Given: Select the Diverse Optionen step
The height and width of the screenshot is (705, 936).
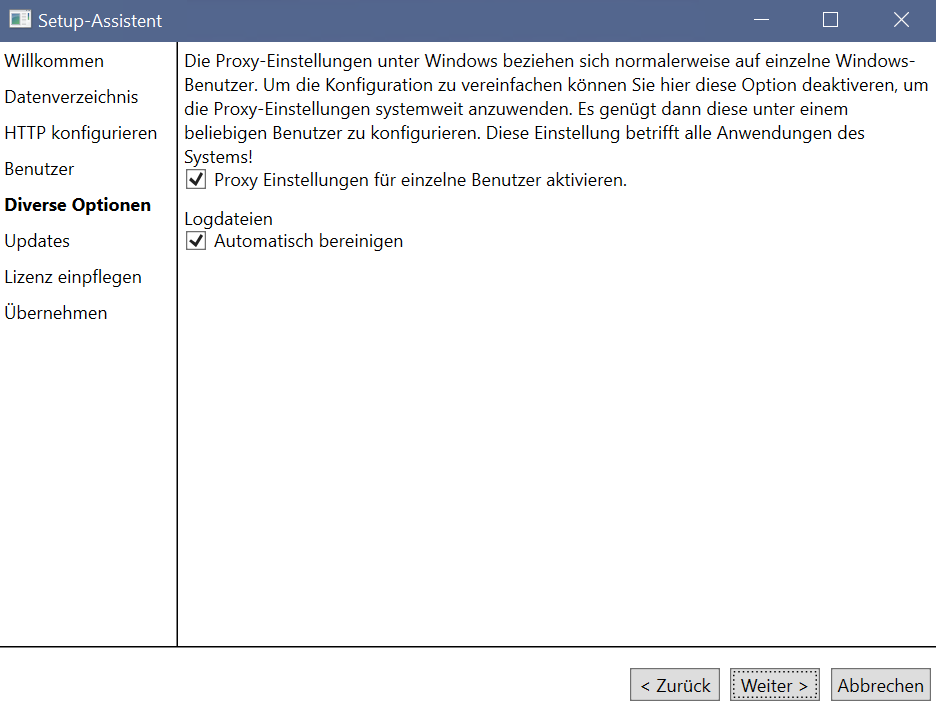Looking at the screenshot, I should pos(78,205).
